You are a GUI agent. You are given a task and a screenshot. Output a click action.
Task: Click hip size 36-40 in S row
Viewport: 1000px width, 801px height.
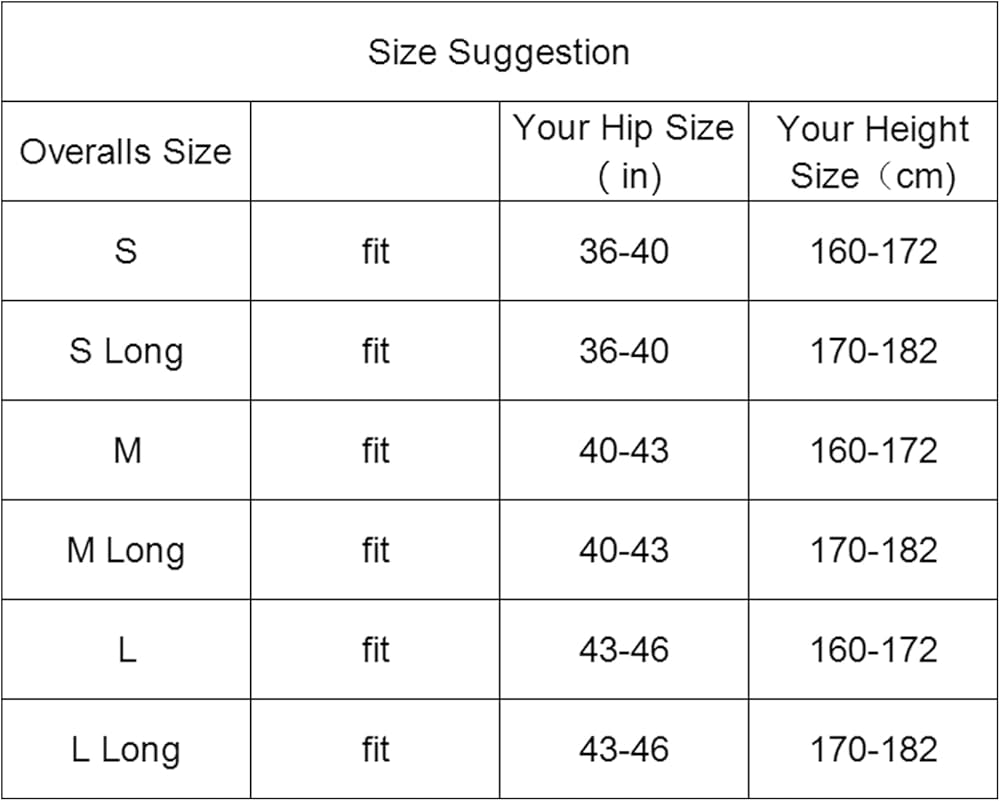623,251
